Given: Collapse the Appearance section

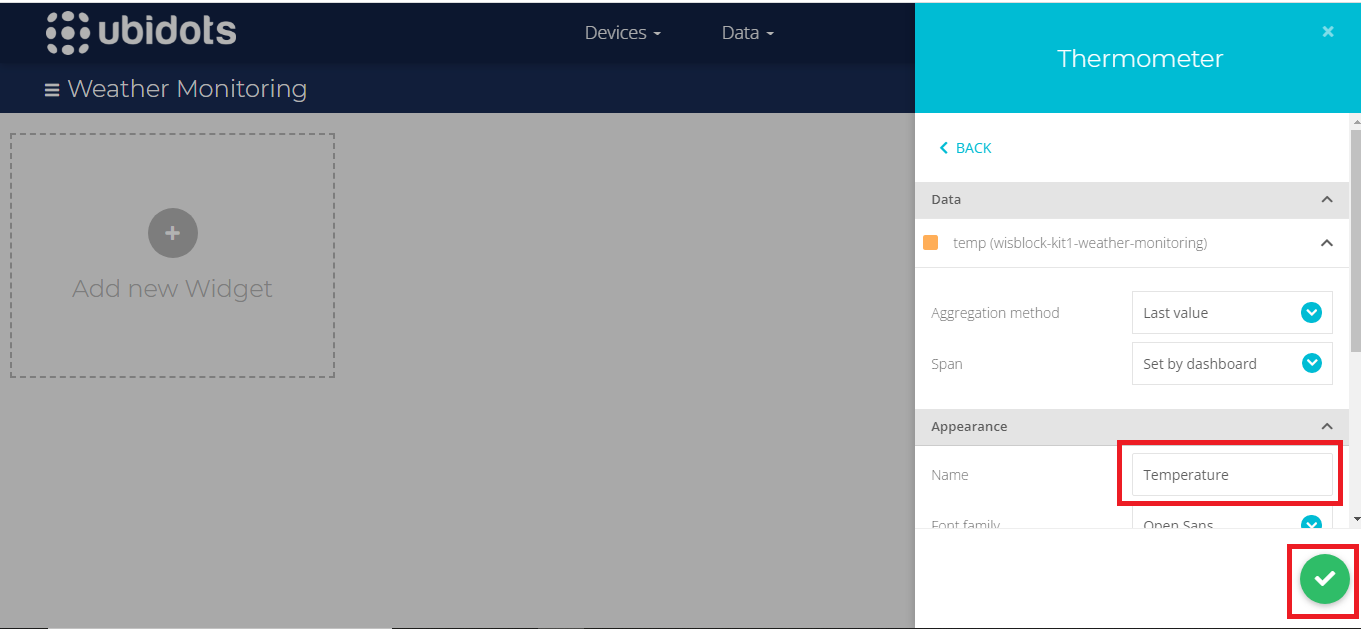Looking at the screenshot, I should tap(1326, 427).
